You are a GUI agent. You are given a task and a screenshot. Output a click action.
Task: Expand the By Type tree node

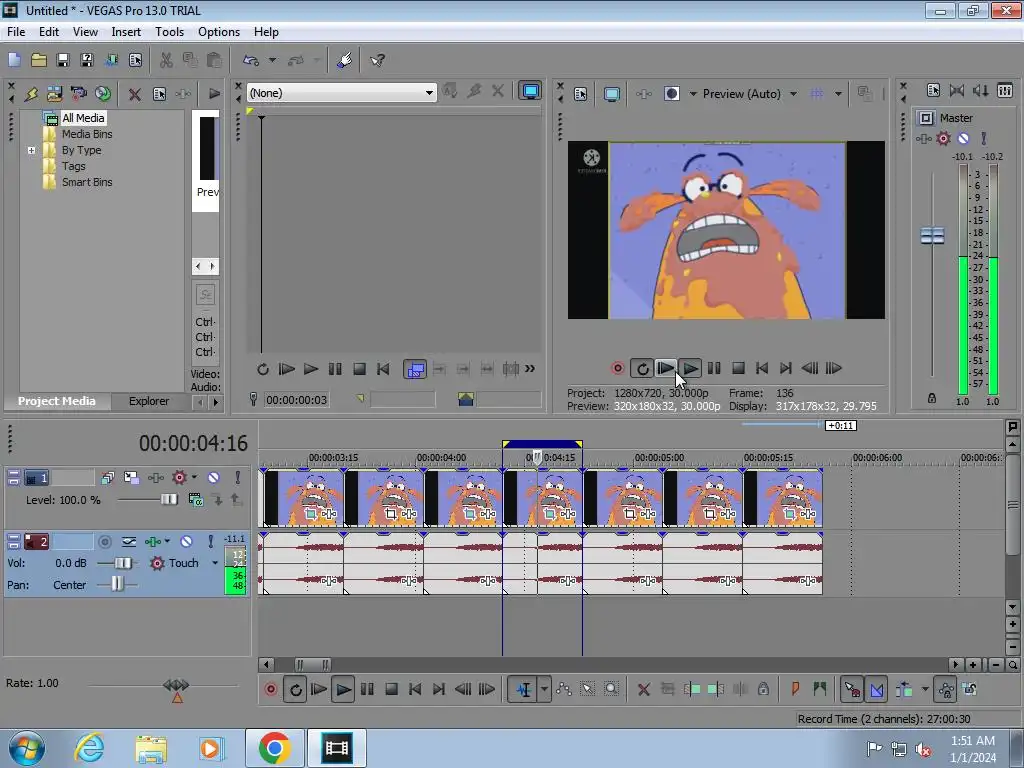coord(31,150)
